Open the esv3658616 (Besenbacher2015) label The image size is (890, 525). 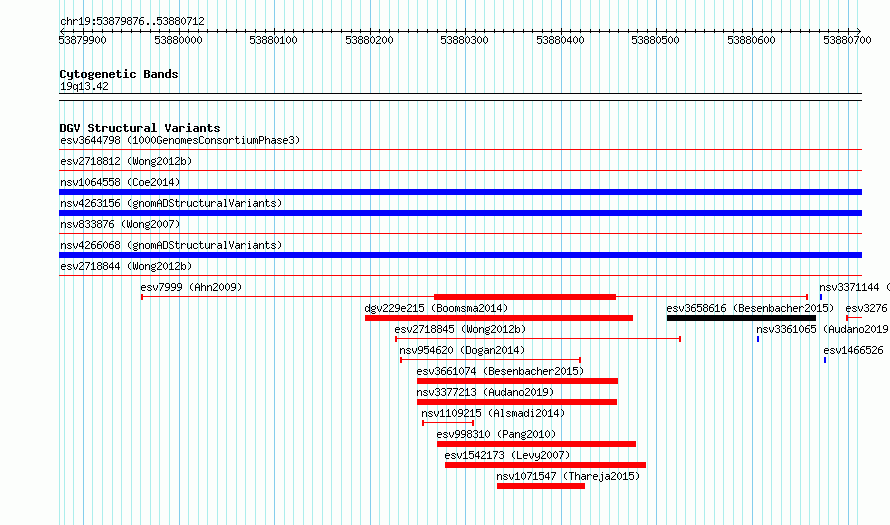click(750, 308)
